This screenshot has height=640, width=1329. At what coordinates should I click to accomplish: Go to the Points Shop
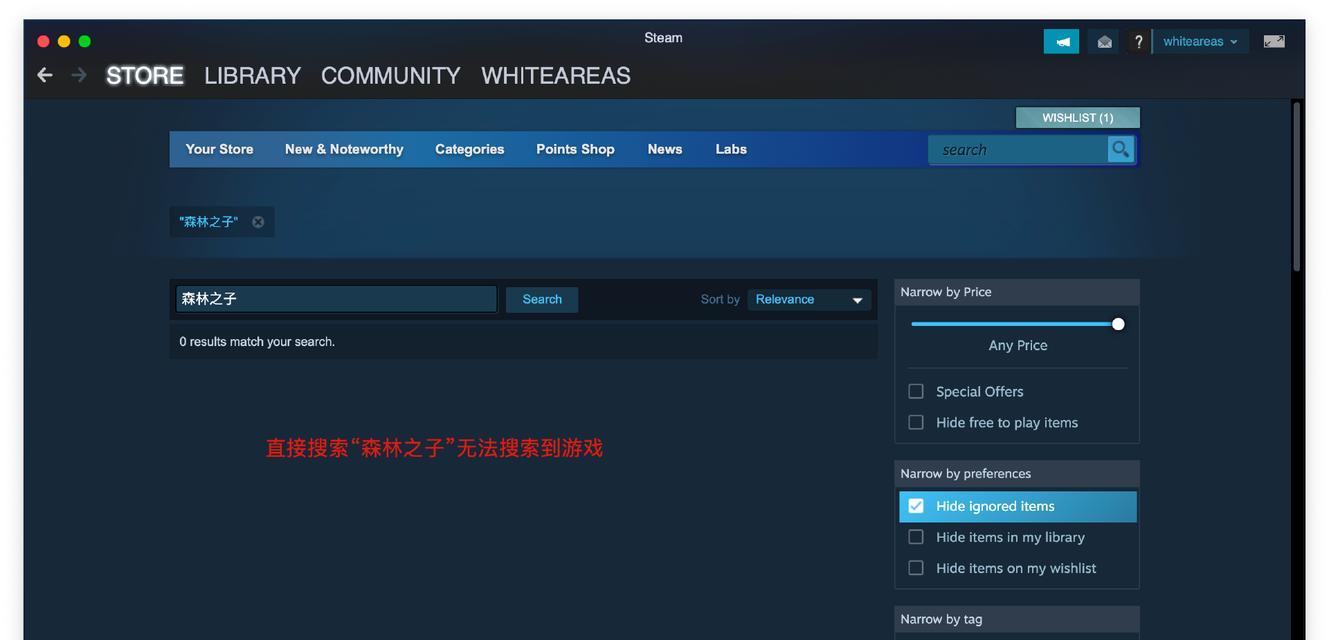tap(575, 149)
